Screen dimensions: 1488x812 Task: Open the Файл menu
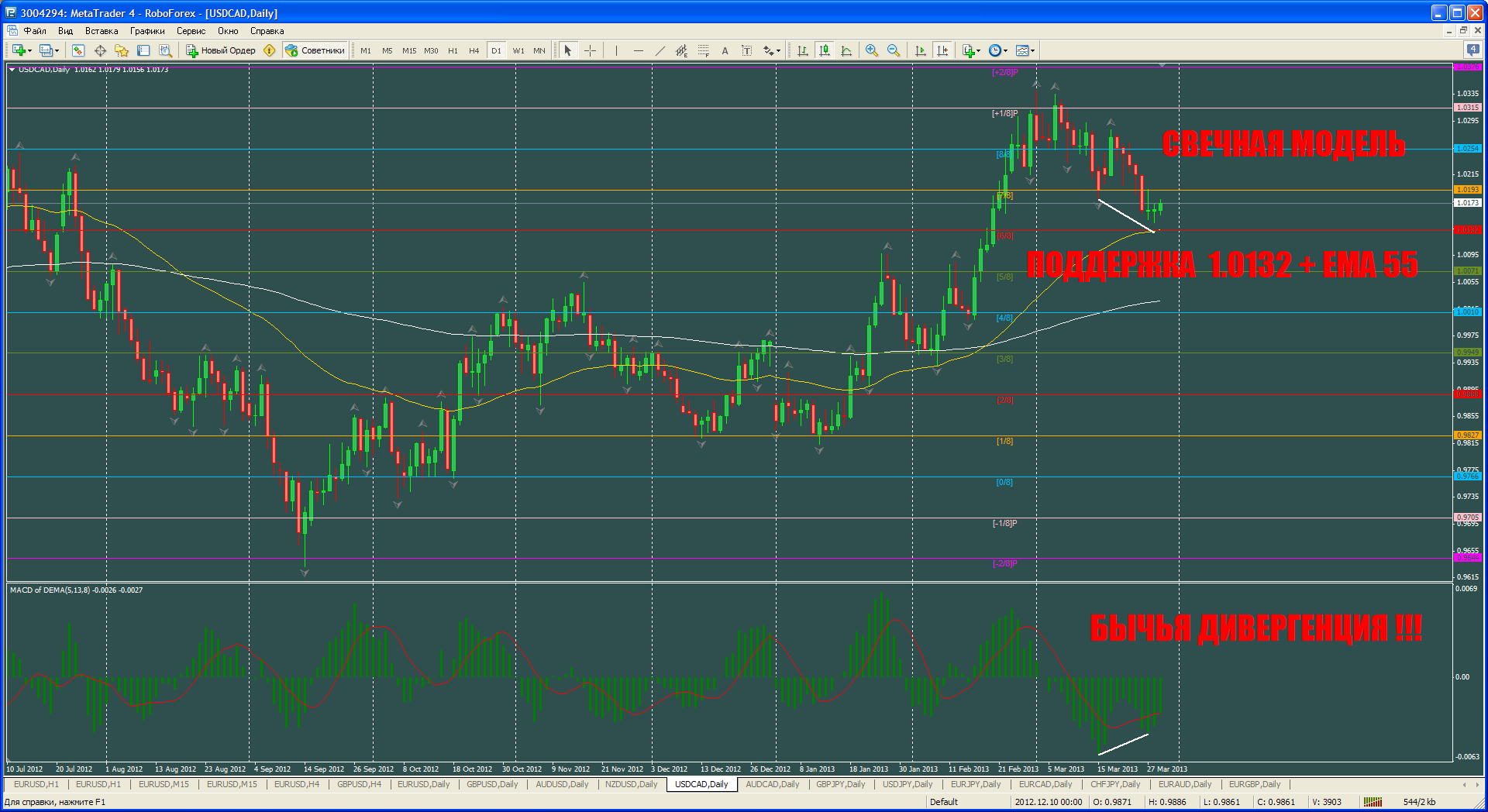click(x=35, y=31)
